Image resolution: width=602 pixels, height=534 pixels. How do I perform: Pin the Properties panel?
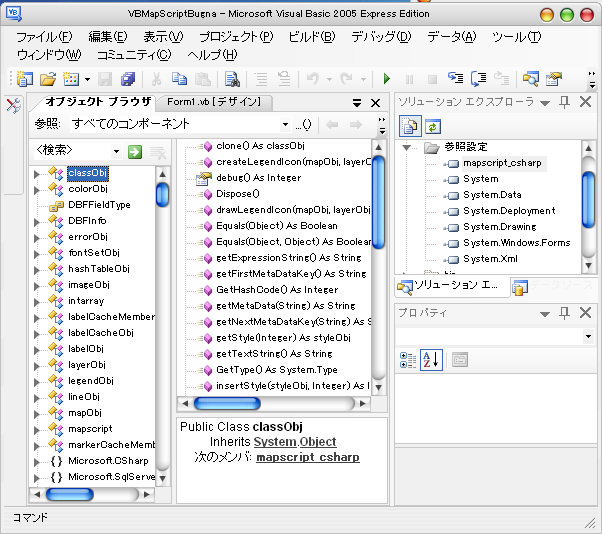click(564, 313)
